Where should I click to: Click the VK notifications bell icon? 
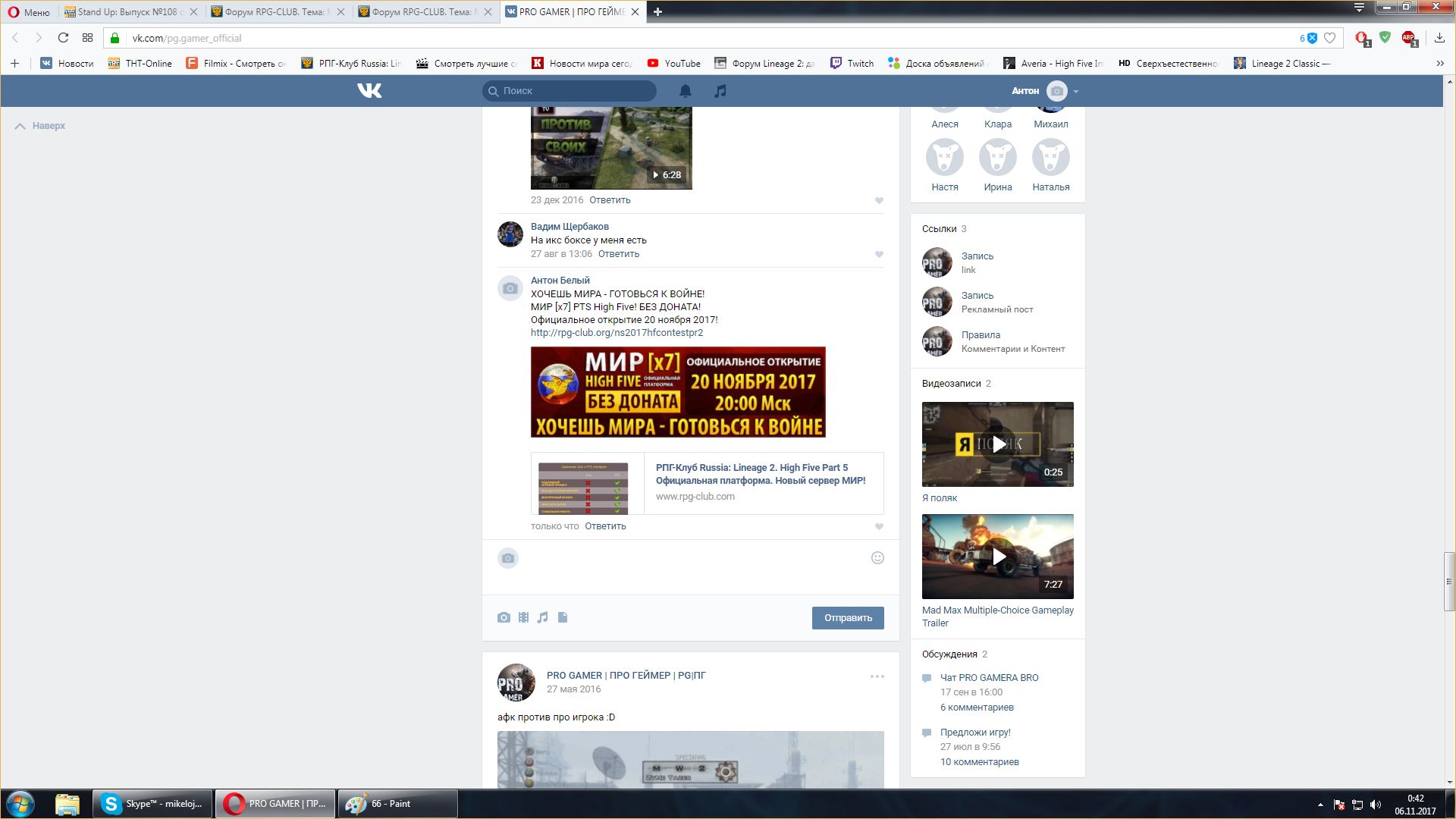coord(685,91)
